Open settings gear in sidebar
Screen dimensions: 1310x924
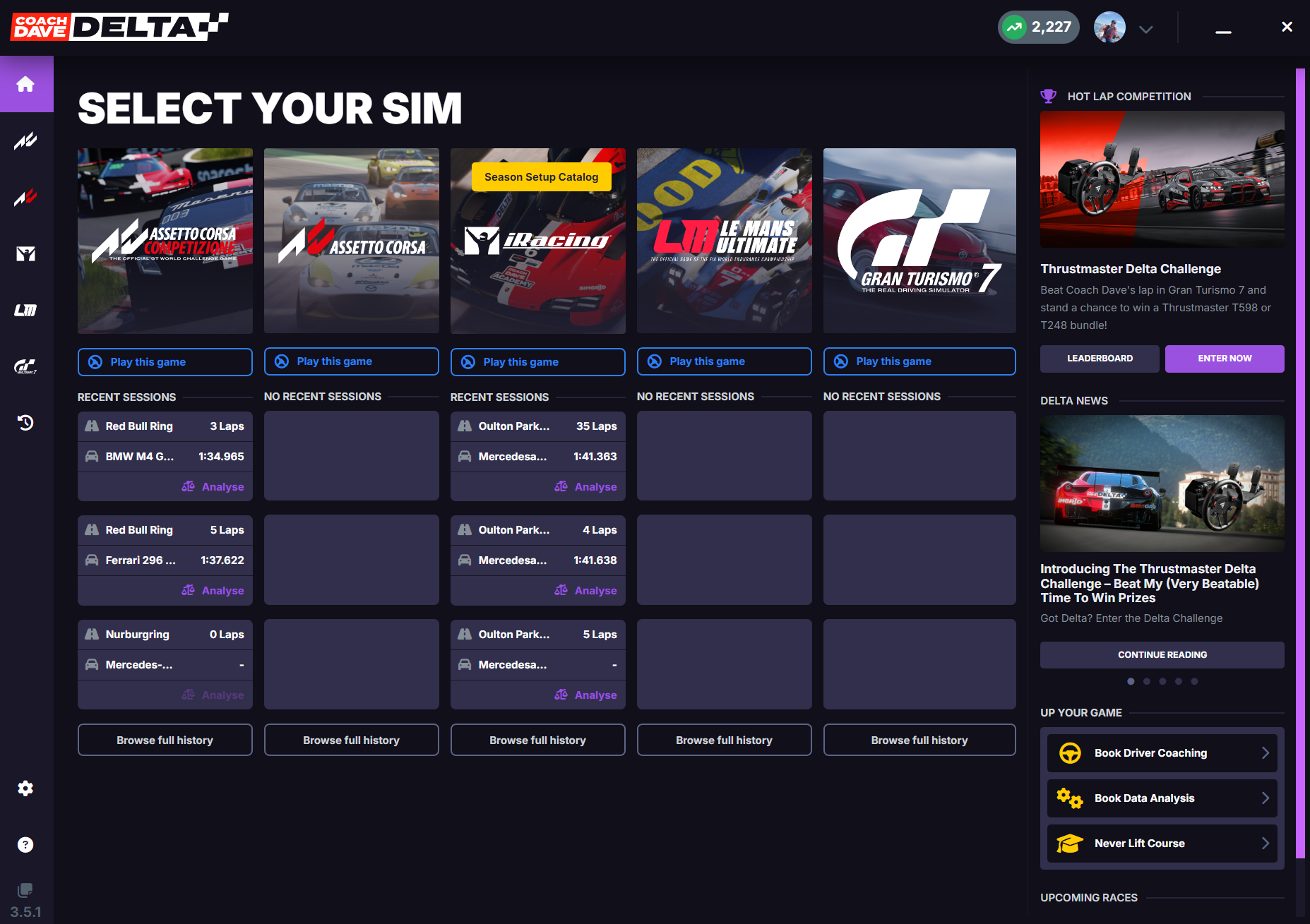[x=25, y=788]
